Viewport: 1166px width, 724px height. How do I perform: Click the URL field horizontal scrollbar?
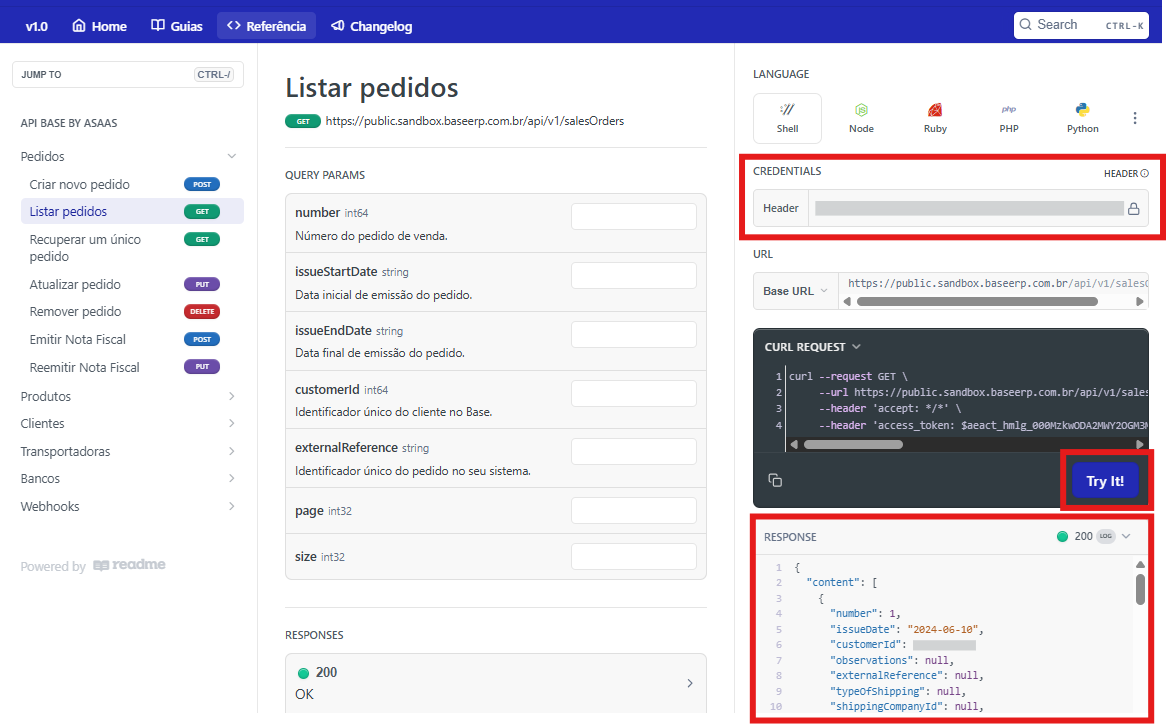click(977, 302)
